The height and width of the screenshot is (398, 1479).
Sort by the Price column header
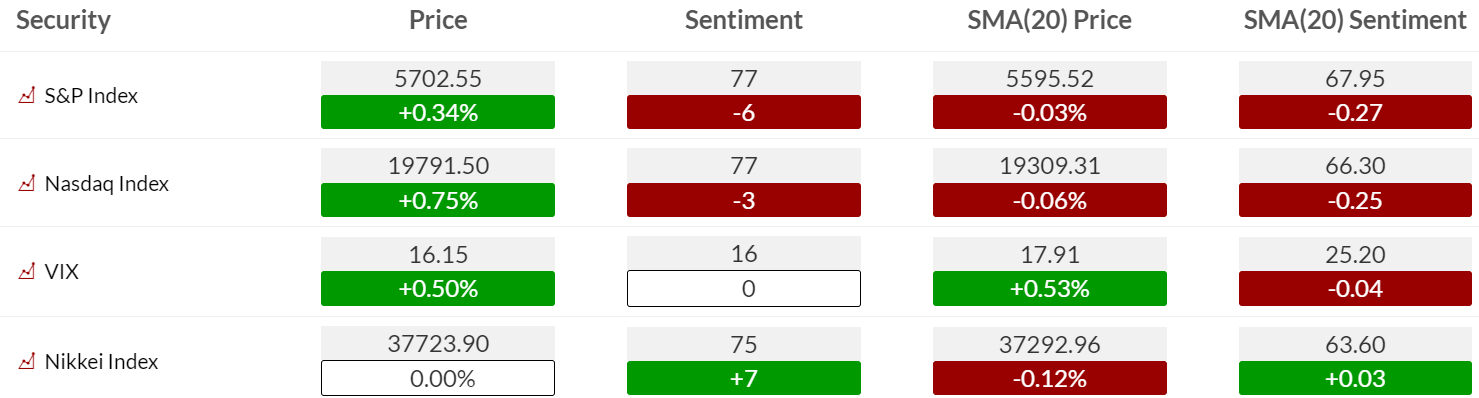tap(438, 20)
